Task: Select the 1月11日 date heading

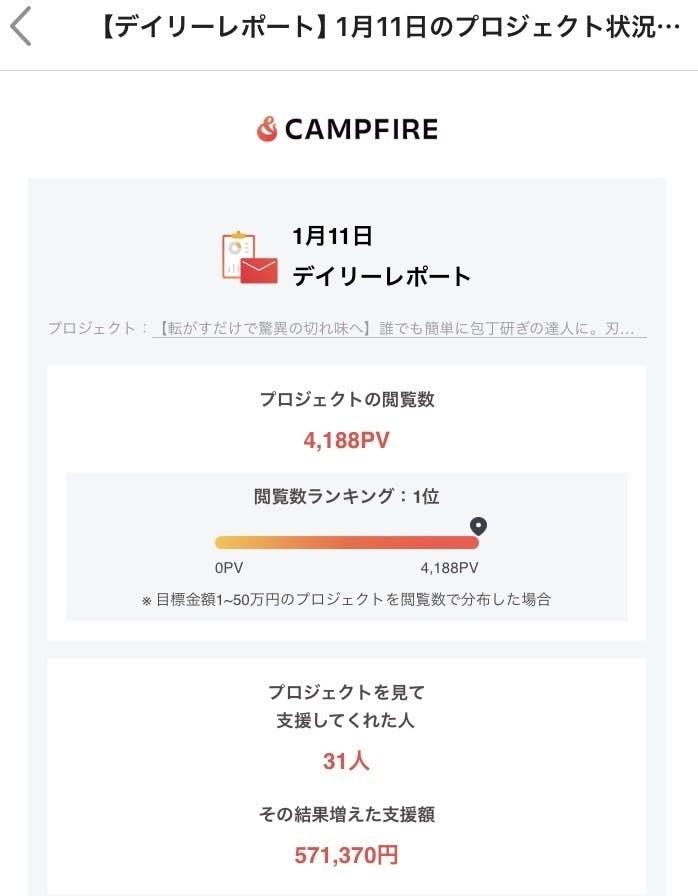Action: 332,236
